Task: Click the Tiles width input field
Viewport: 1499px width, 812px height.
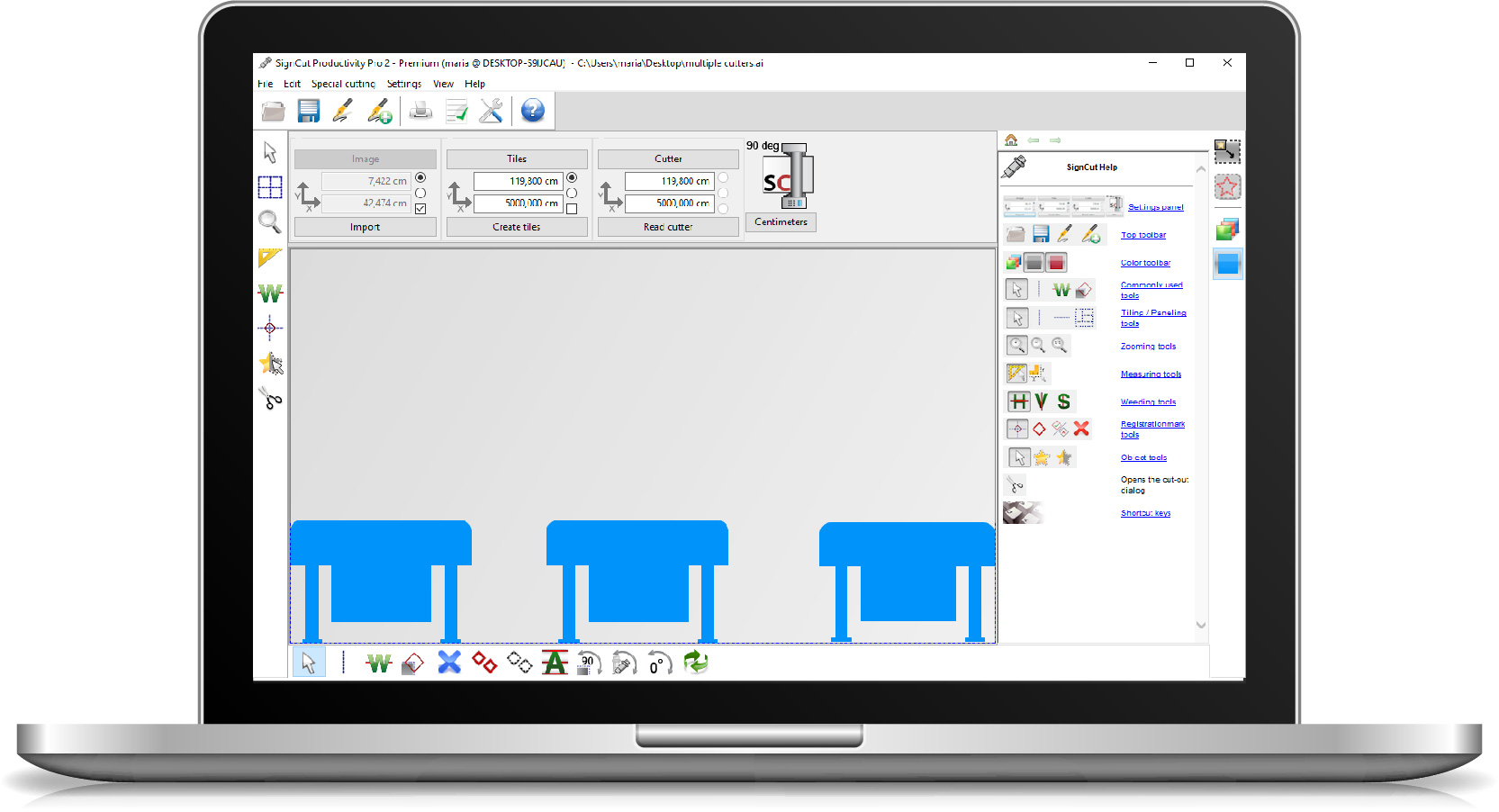Action: pos(518,181)
